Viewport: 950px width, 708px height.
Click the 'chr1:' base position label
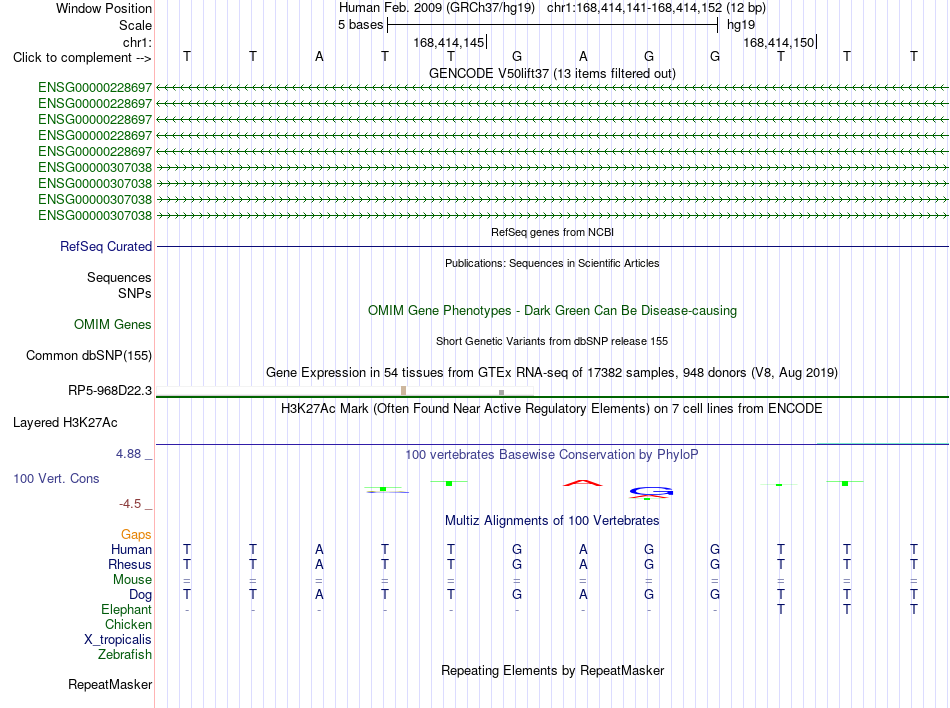point(137,42)
